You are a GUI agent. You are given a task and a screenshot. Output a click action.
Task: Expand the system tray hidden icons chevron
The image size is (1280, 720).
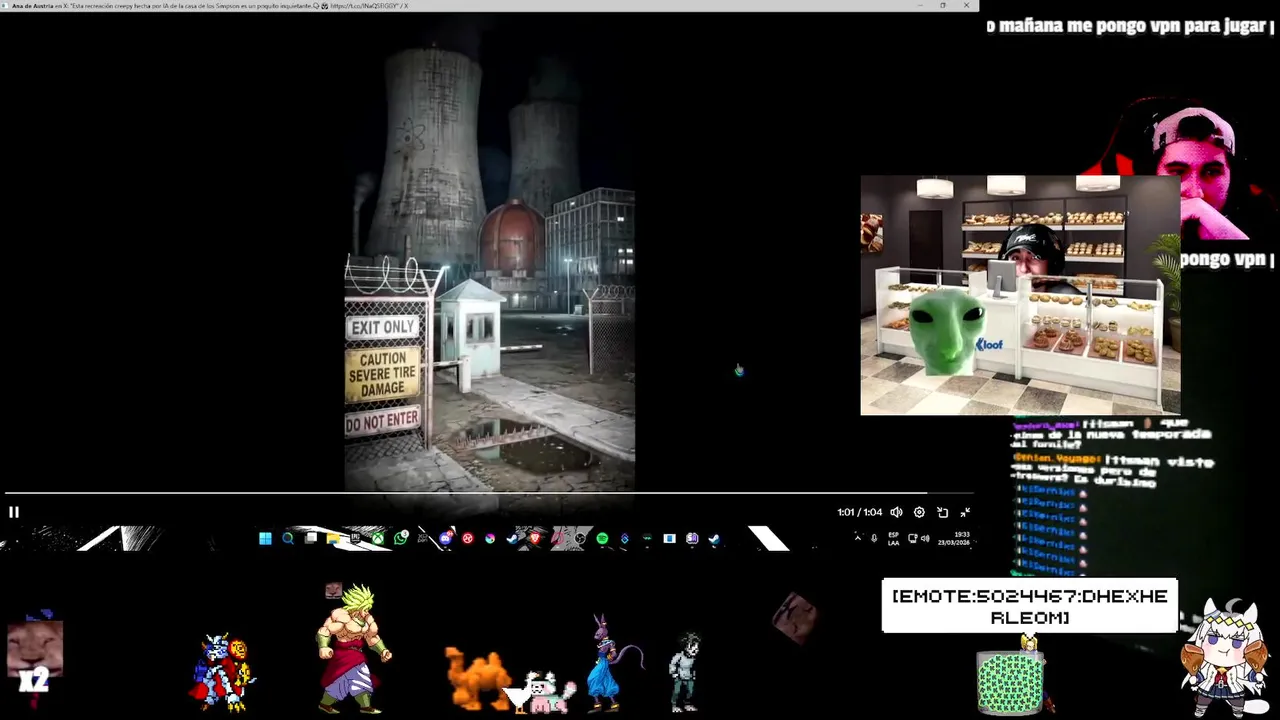tap(857, 538)
